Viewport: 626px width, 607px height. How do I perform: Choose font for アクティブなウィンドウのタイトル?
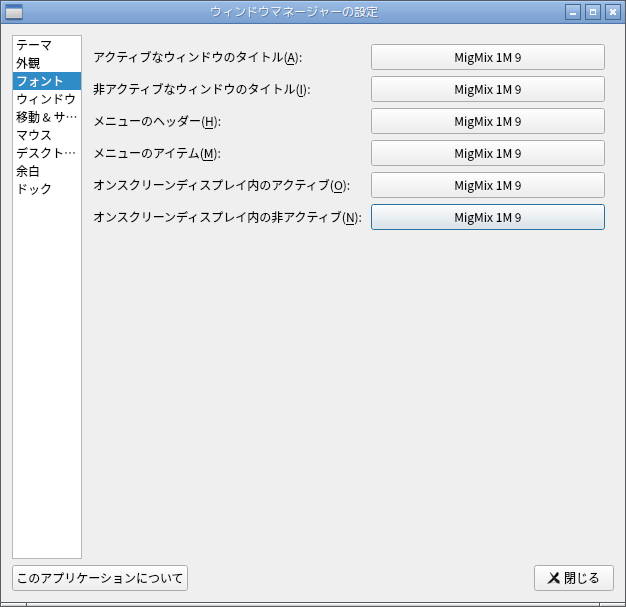tap(487, 57)
